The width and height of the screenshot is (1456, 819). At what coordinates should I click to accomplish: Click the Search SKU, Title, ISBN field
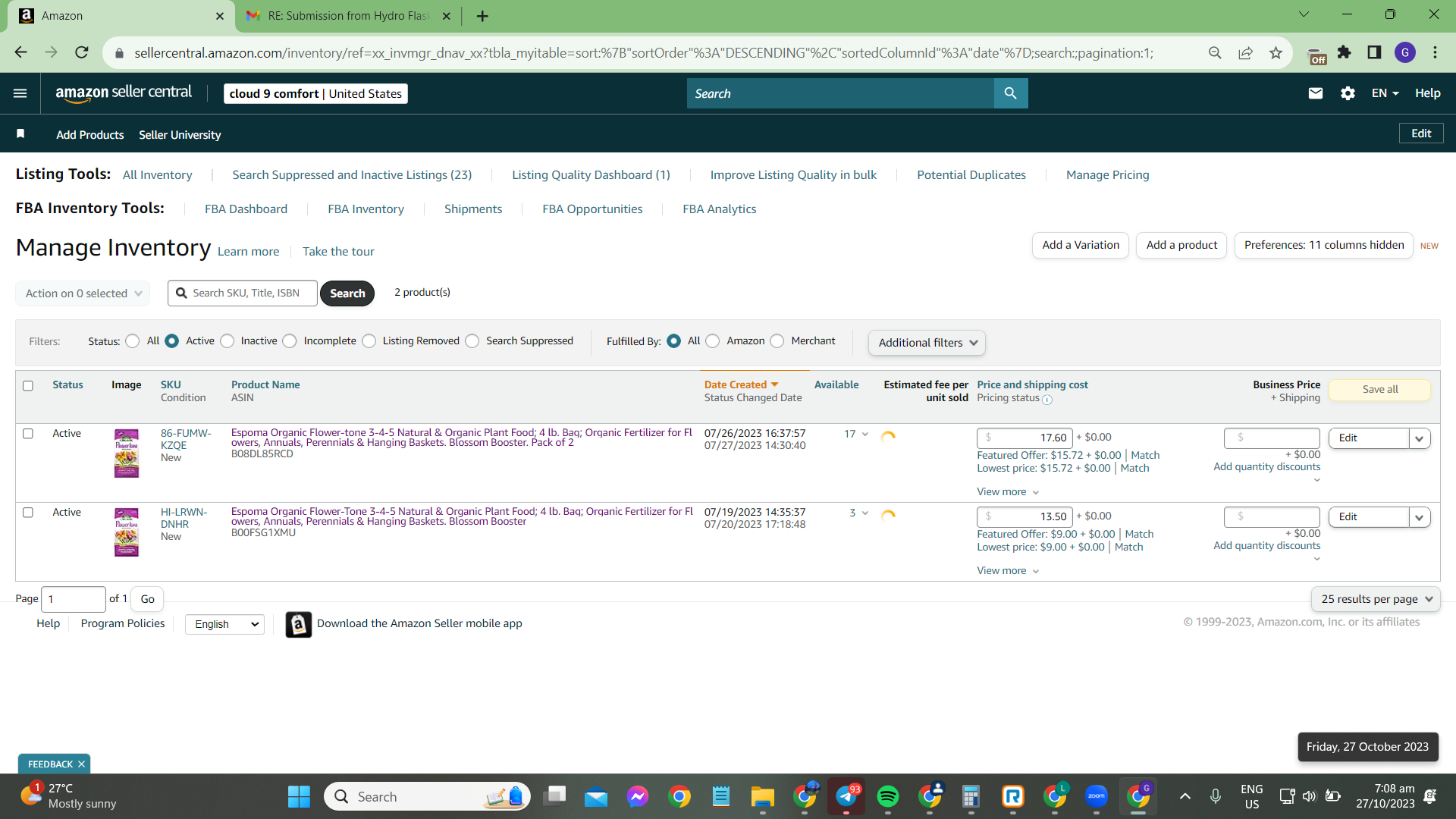[x=243, y=293]
